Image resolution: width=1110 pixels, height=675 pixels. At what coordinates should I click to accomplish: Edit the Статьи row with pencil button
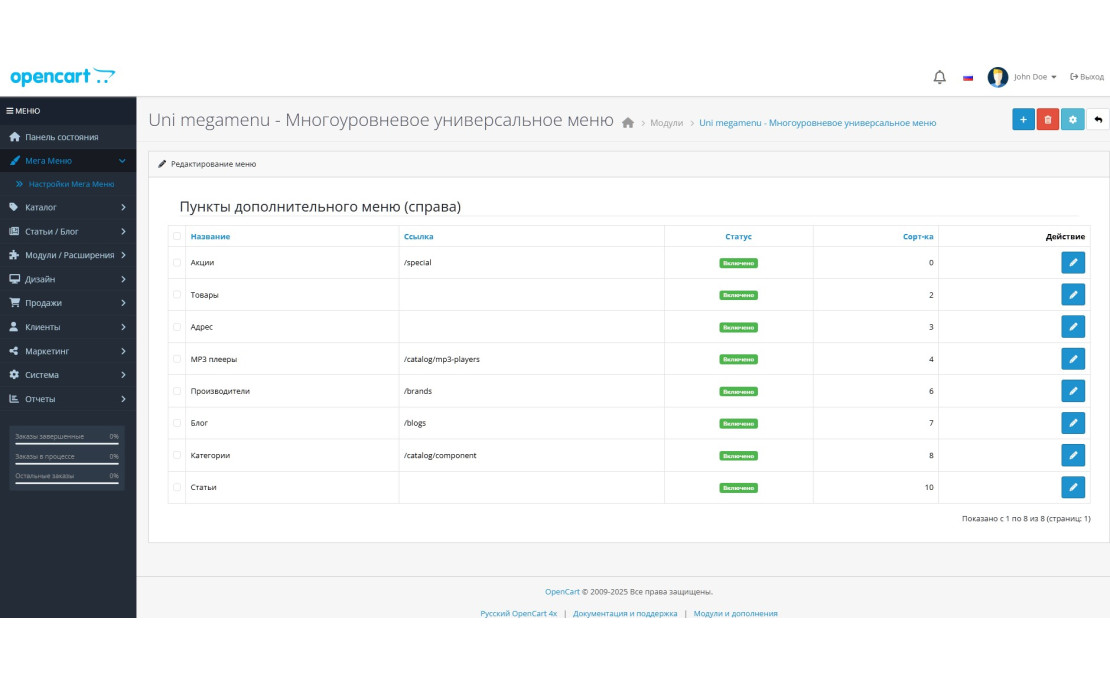click(x=1072, y=487)
